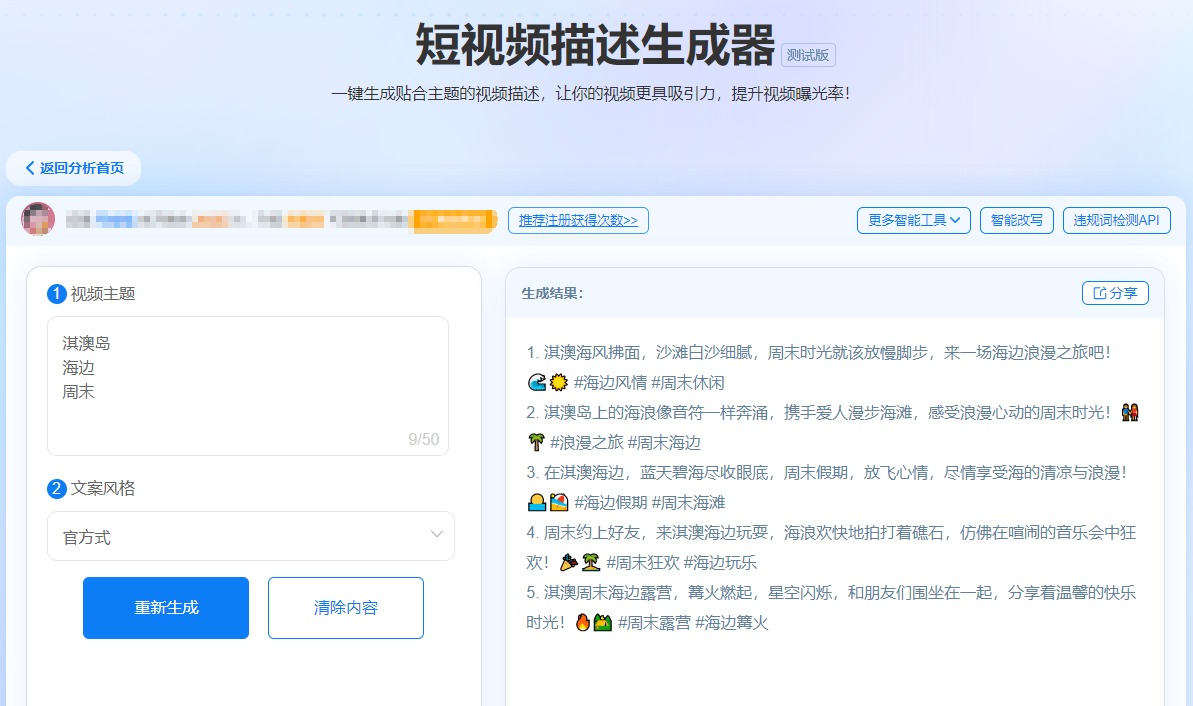The width and height of the screenshot is (1193, 706).
Task: Click the hashtag text #浪漫之旅 #周末海边
Action: 625,443
